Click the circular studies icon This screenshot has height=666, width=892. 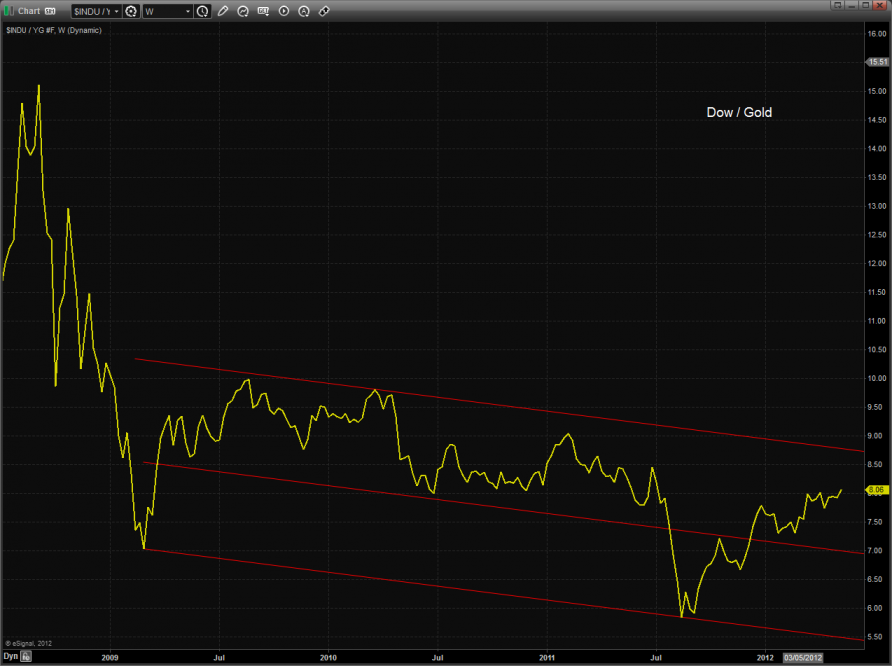pyautogui.click(x=243, y=11)
